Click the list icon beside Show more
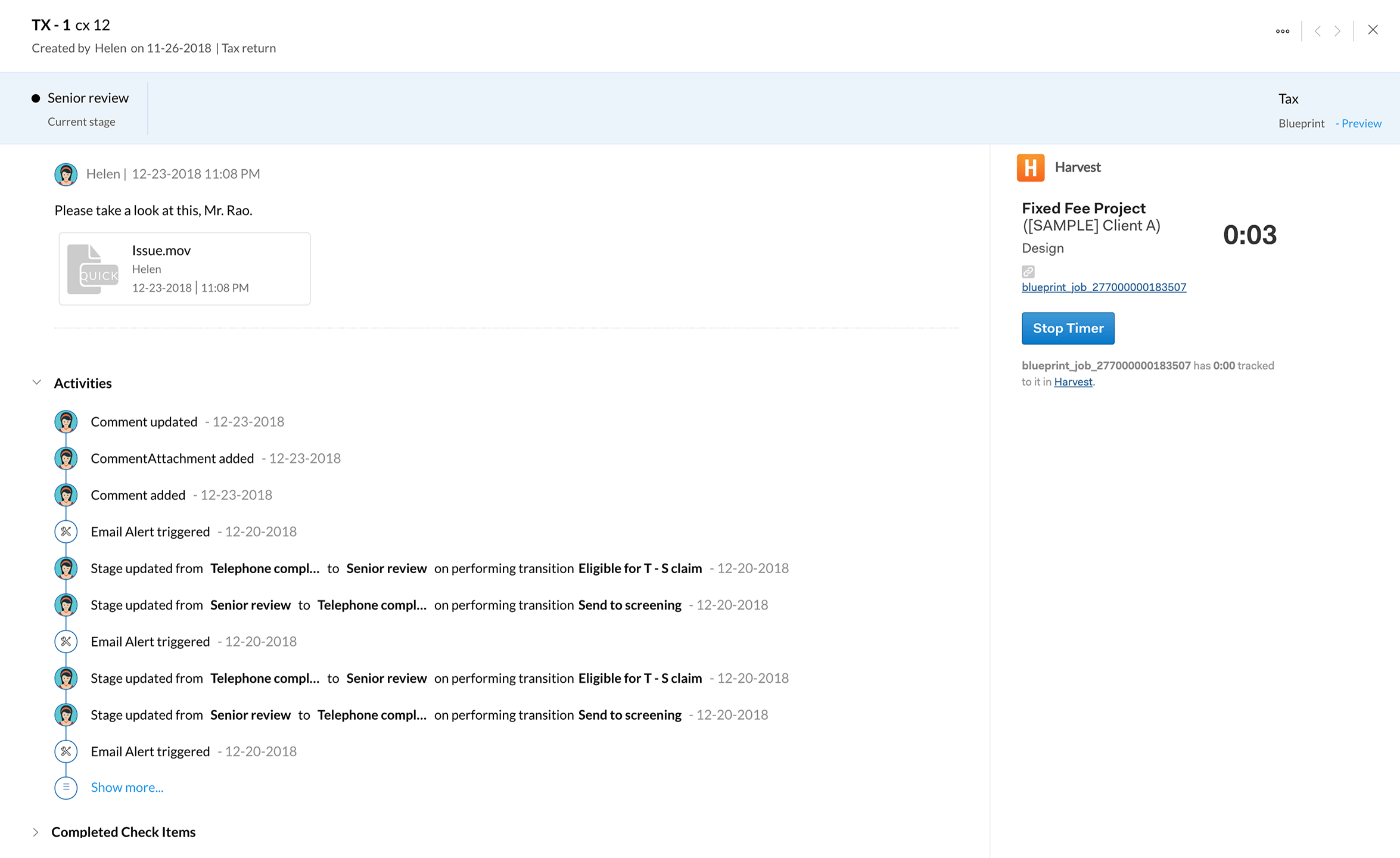1400x858 pixels. coord(66,788)
